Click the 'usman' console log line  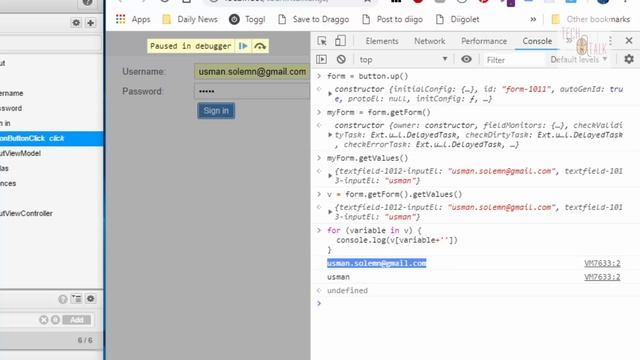click(338, 277)
